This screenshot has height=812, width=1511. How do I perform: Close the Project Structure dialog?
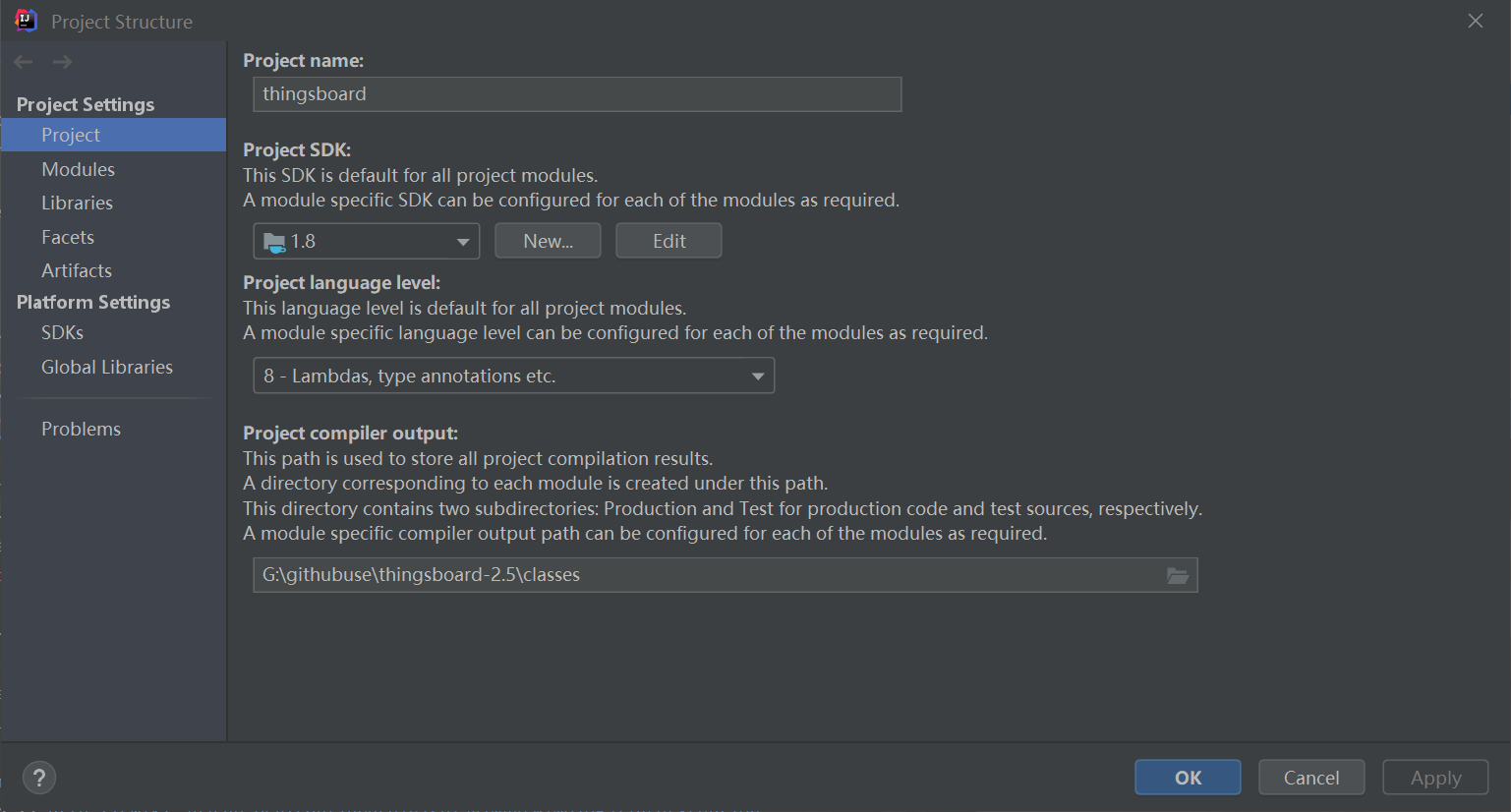tap(1476, 21)
